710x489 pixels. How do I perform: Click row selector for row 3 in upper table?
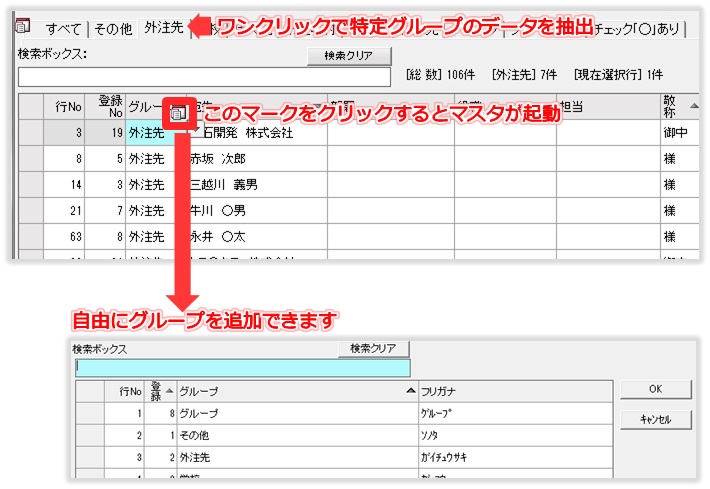click(31, 133)
